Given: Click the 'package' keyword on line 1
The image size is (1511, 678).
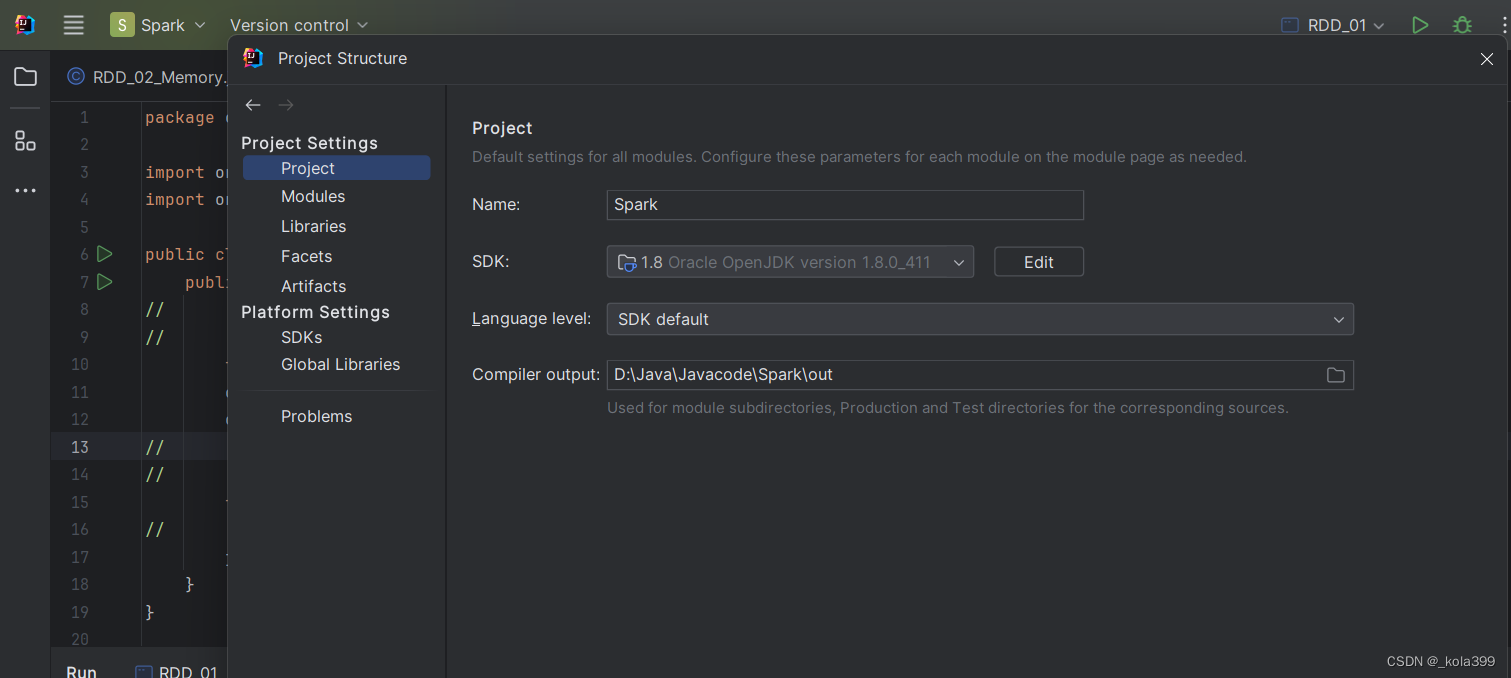Looking at the screenshot, I should (179, 118).
